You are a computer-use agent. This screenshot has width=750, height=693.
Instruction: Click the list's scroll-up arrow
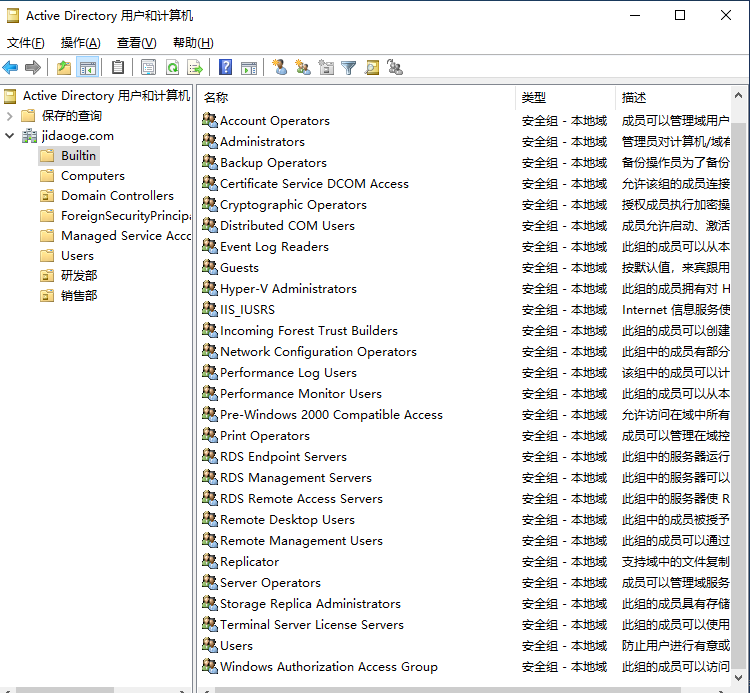coord(739,96)
